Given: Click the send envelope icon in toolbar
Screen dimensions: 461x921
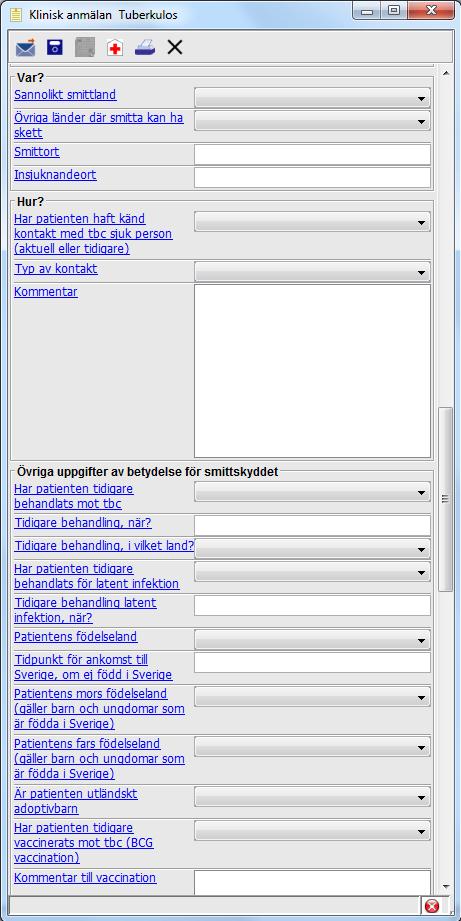Looking at the screenshot, I should point(25,48).
